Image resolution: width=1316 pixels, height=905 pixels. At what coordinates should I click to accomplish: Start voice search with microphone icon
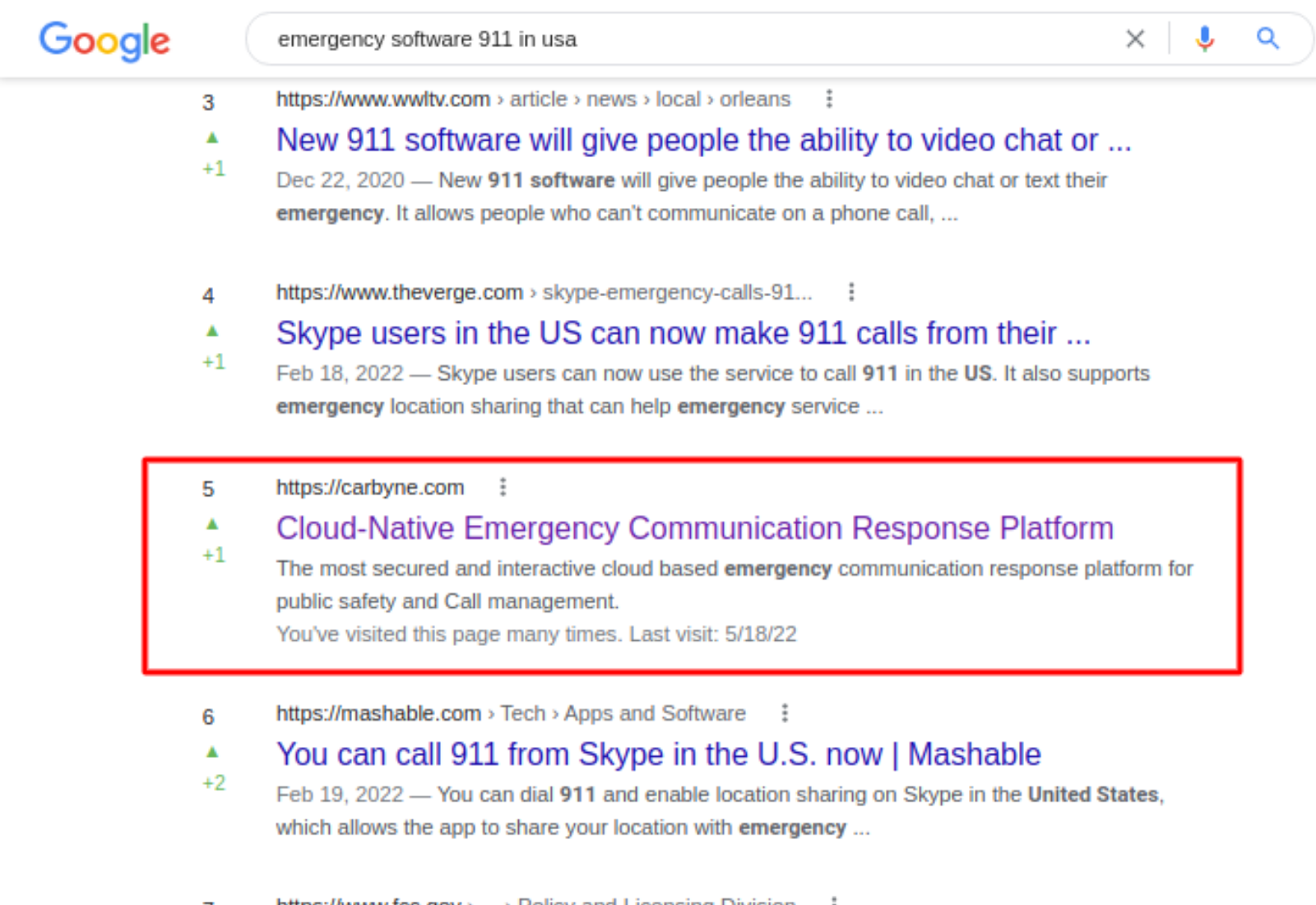[x=1204, y=39]
